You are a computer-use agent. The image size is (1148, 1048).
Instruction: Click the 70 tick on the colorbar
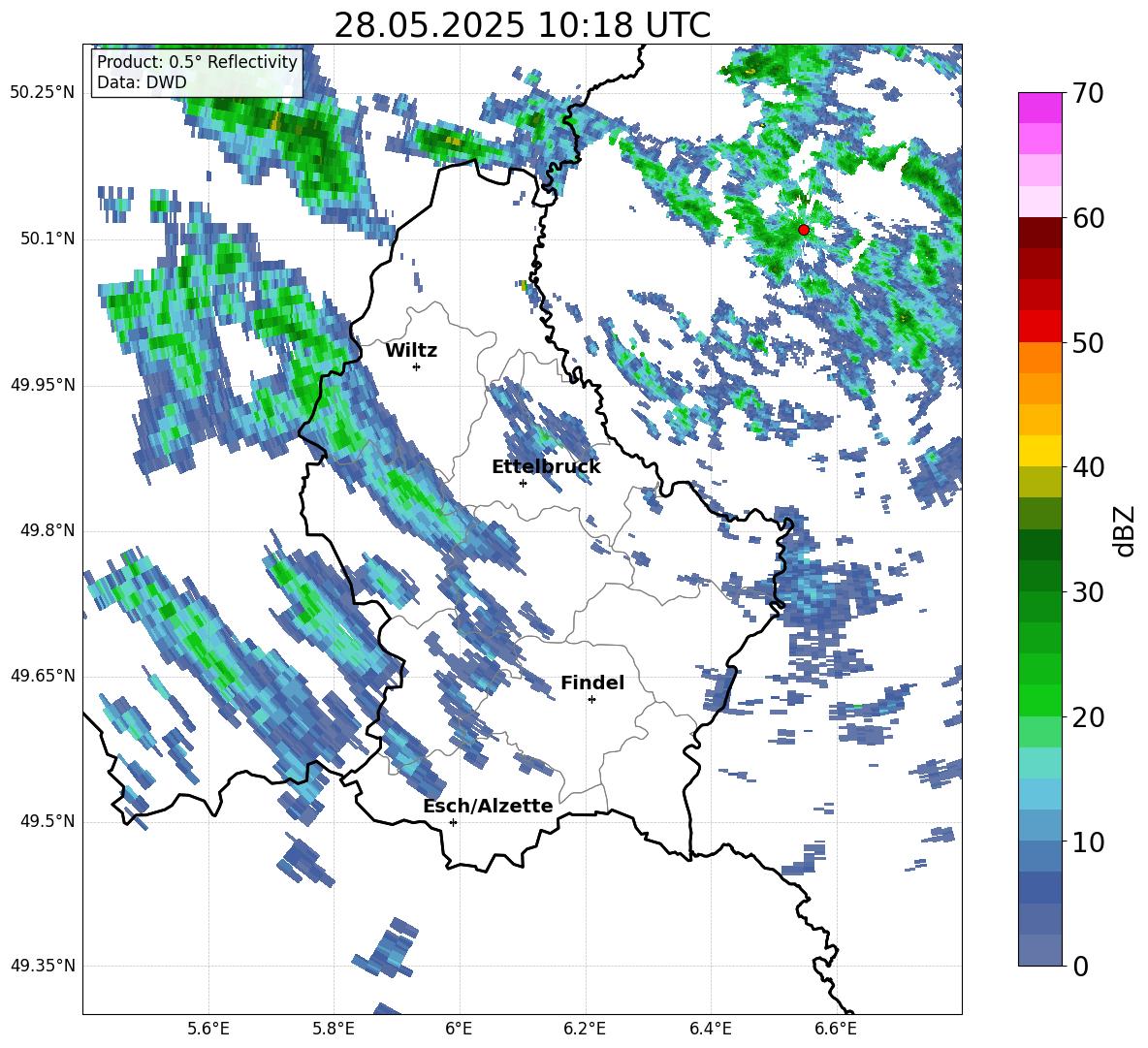pos(1088,93)
